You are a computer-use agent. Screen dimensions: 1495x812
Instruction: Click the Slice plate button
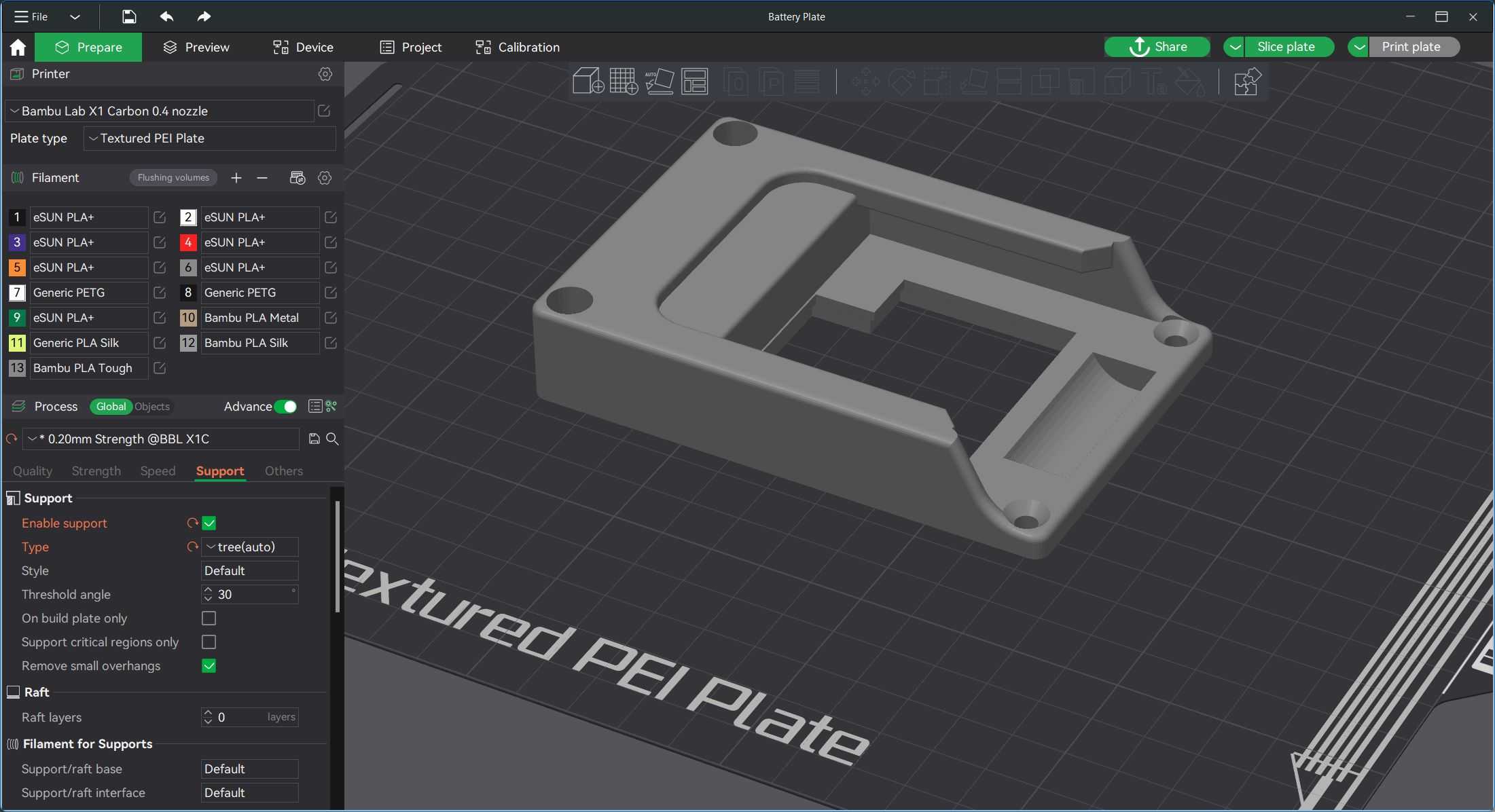(x=1289, y=47)
